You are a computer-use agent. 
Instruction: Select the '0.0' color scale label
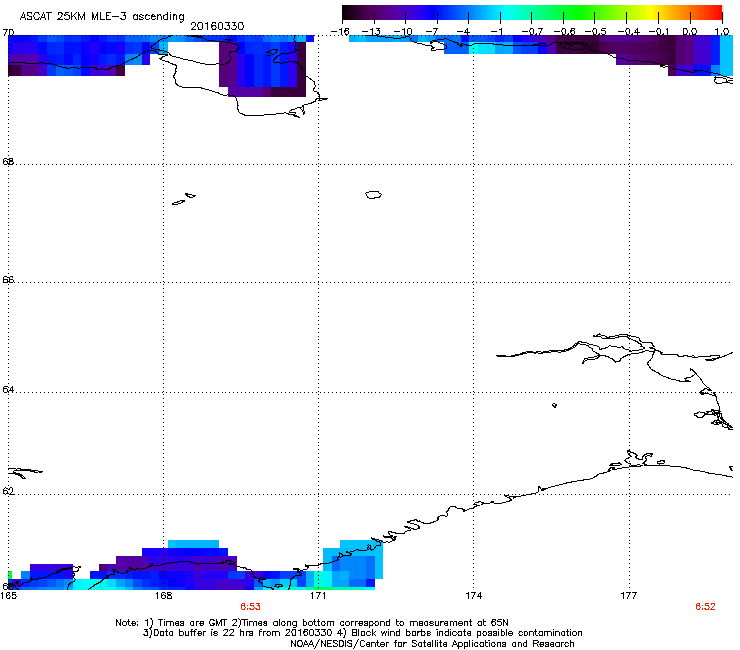pyautogui.click(x=690, y=32)
